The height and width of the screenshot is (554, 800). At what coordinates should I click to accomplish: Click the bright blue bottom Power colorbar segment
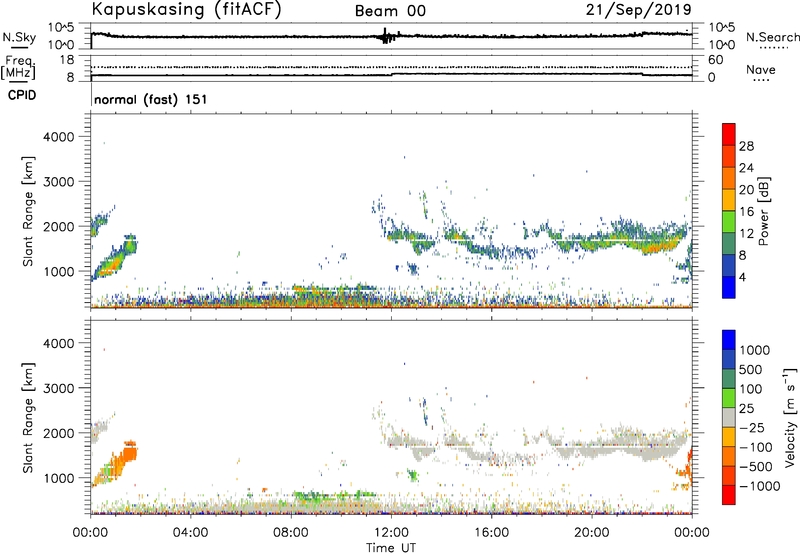[729, 287]
